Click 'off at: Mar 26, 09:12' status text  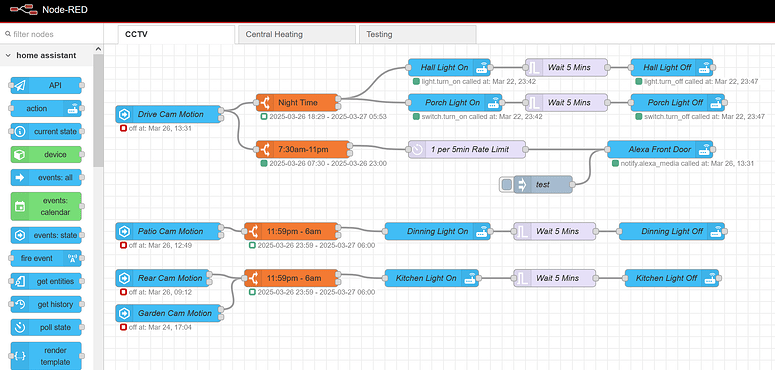pyautogui.click(x=160, y=292)
